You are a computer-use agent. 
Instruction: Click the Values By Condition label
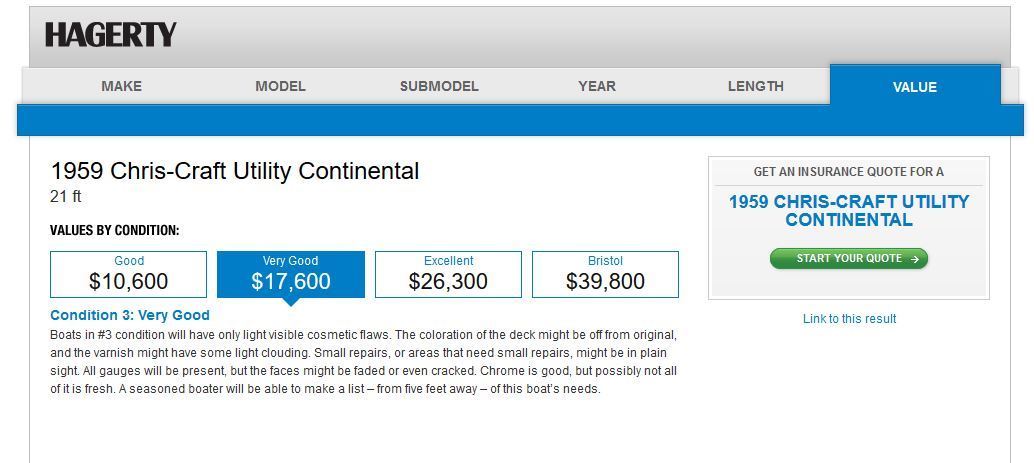(x=115, y=231)
